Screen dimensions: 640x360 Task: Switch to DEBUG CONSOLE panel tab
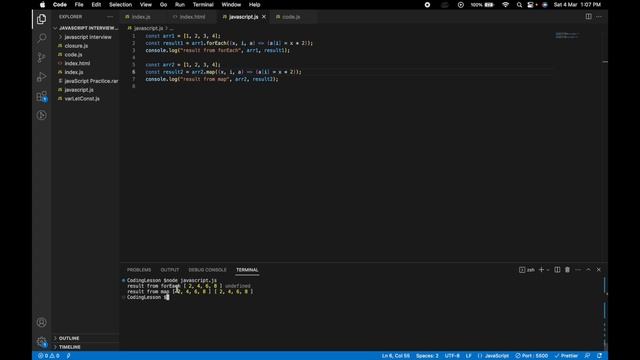pyautogui.click(x=207, y=270)
